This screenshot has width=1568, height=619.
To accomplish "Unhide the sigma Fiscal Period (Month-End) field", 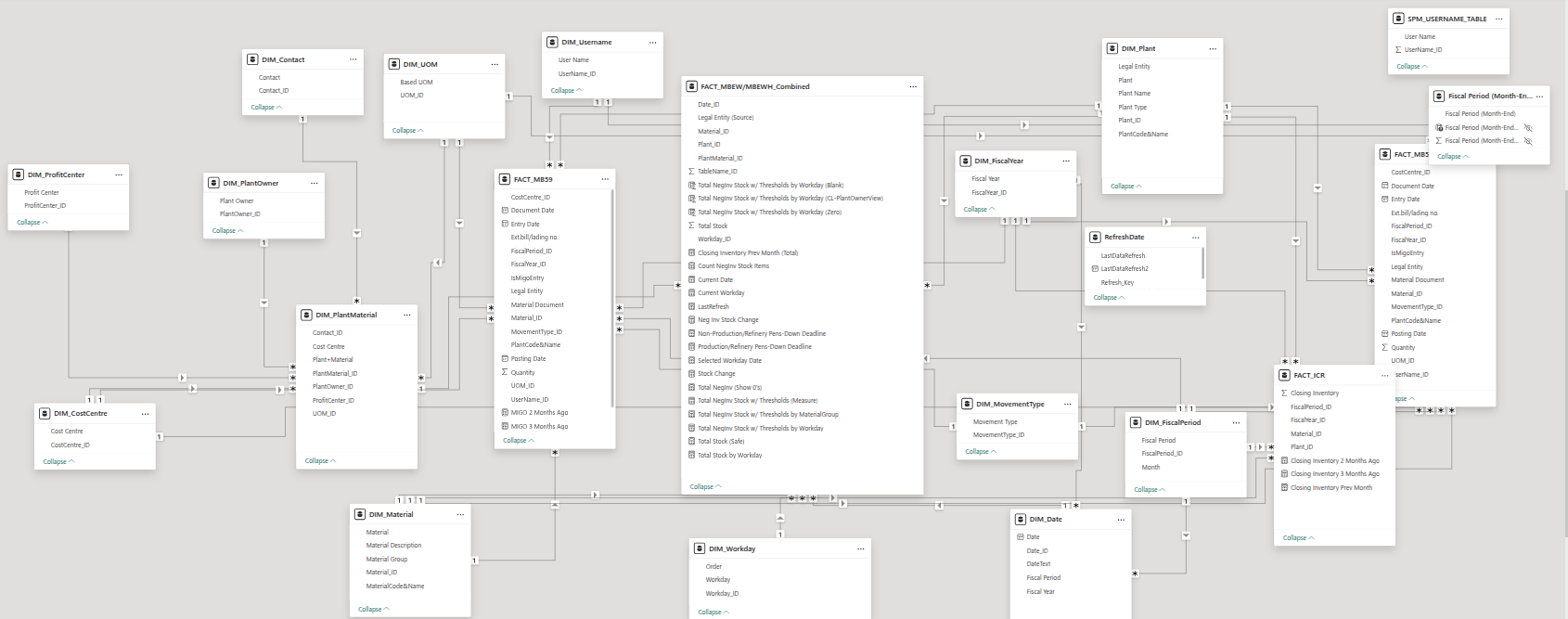I will (x=1528, y=141).
